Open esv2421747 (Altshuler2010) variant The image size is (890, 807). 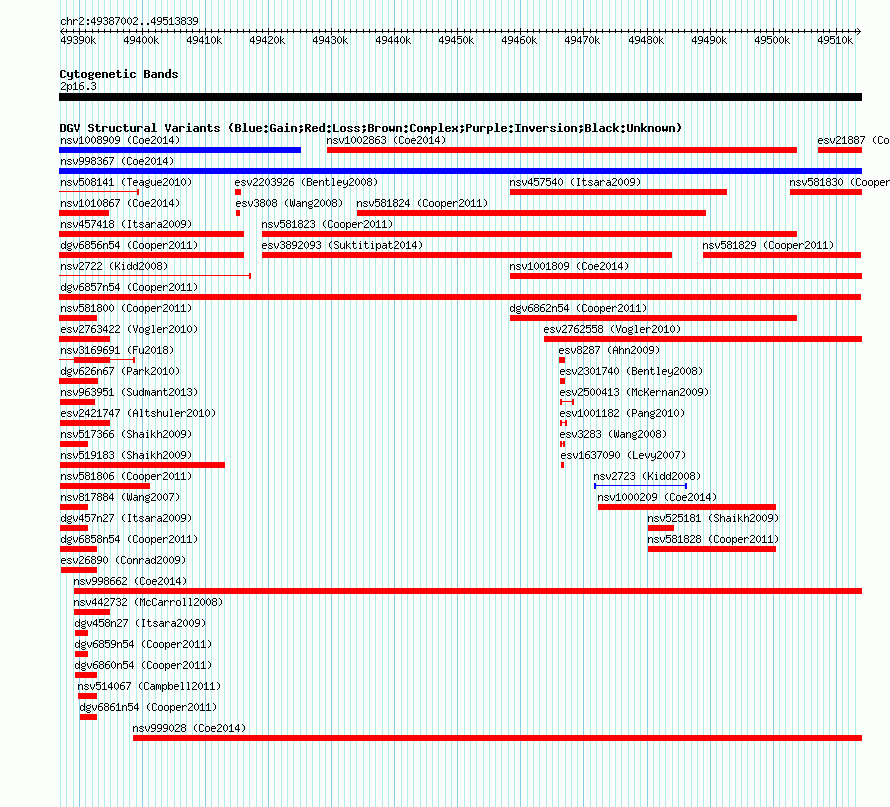(138, 413)
